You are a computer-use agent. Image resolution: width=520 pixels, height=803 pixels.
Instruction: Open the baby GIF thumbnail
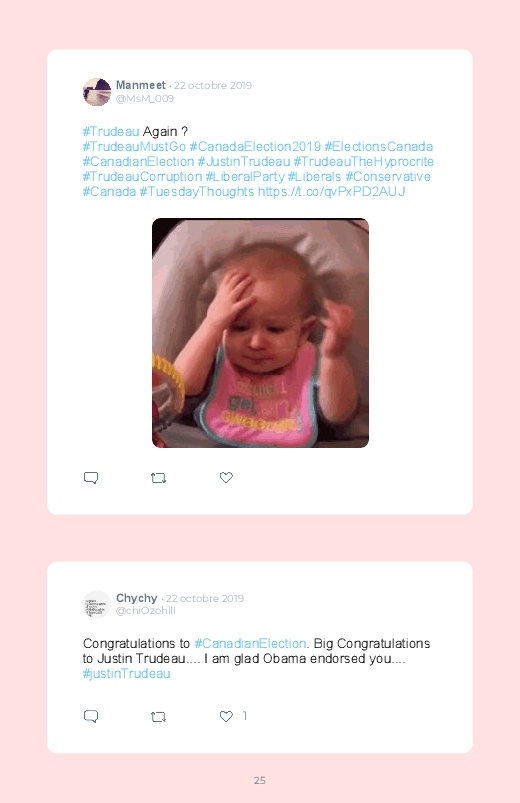[260, 333]
